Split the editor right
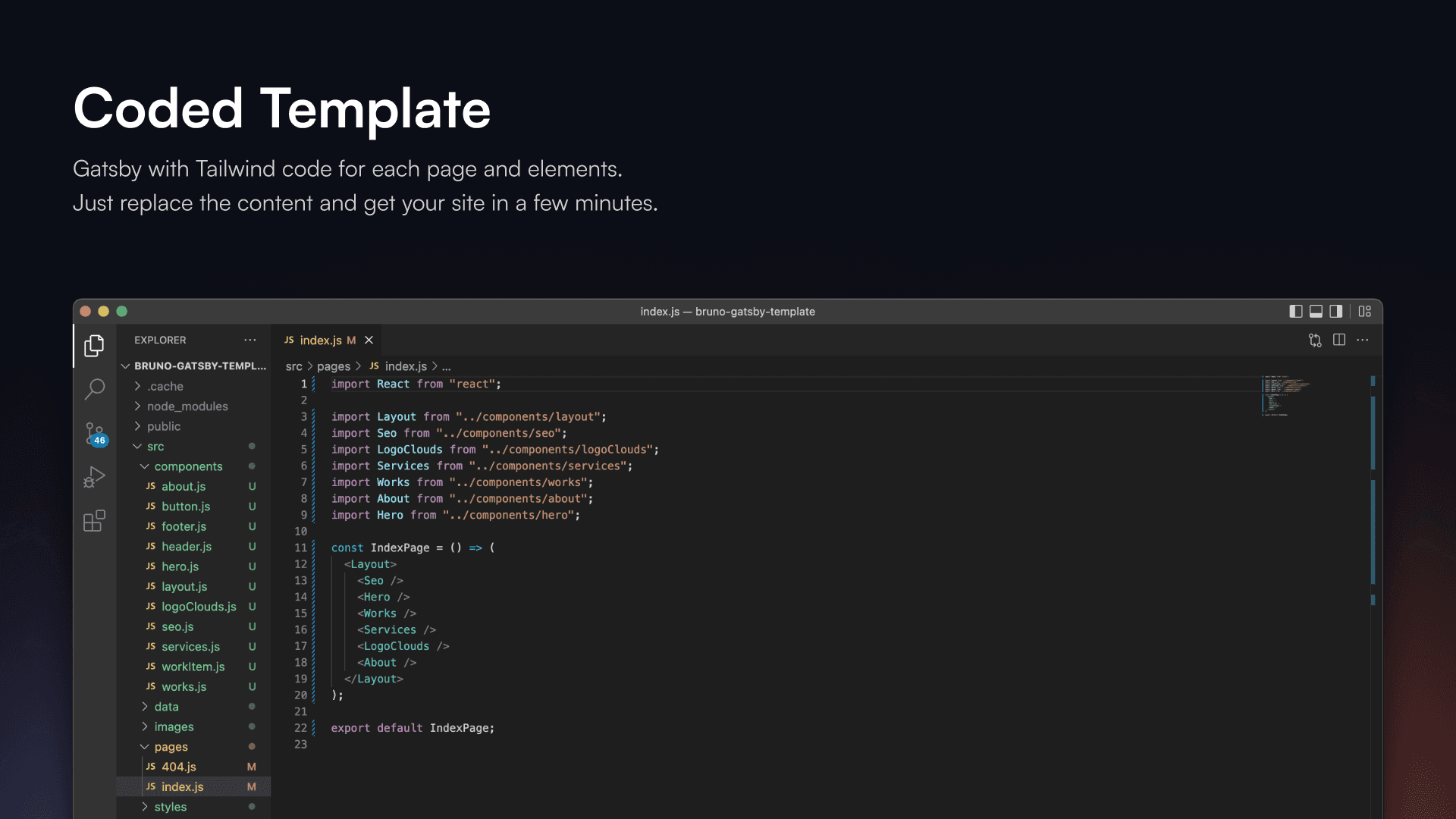Image resolution: width=1456 pixels, height=819 pixels. coord(1339,340)
